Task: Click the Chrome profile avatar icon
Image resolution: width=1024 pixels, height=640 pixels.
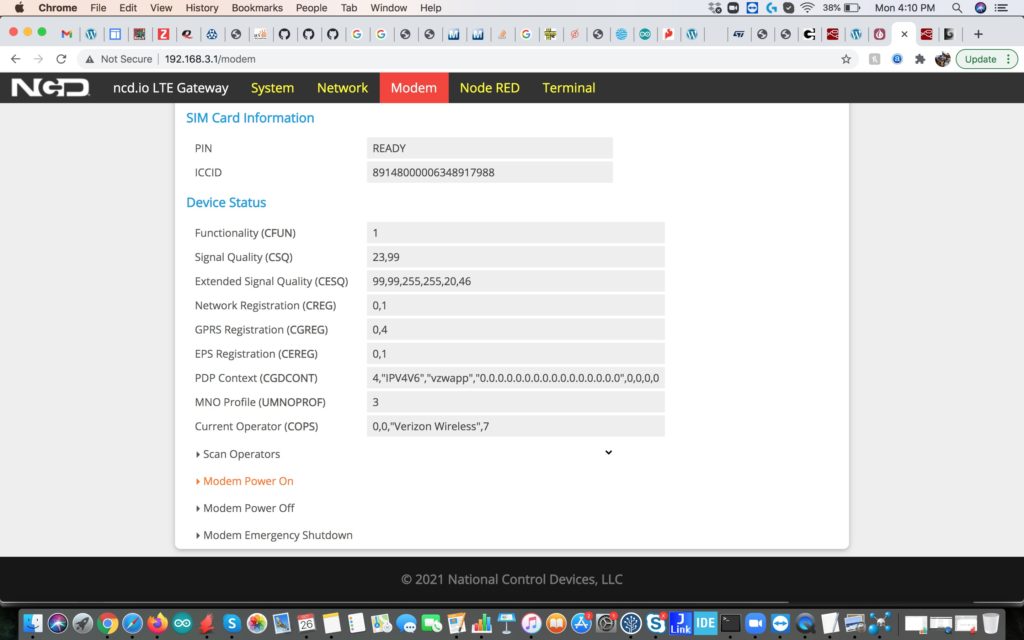Action: 941,59
